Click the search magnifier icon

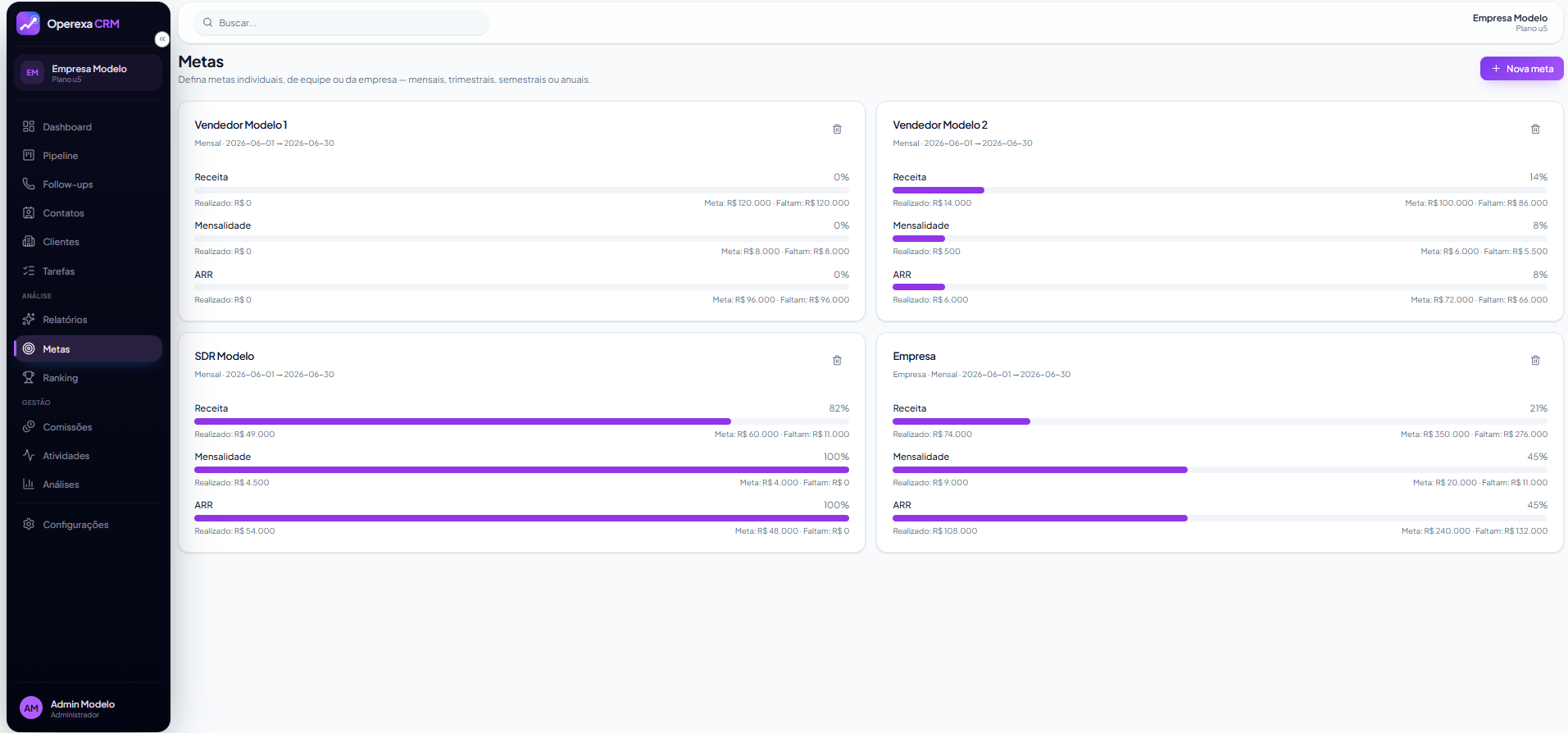click(x=208, y=23)
